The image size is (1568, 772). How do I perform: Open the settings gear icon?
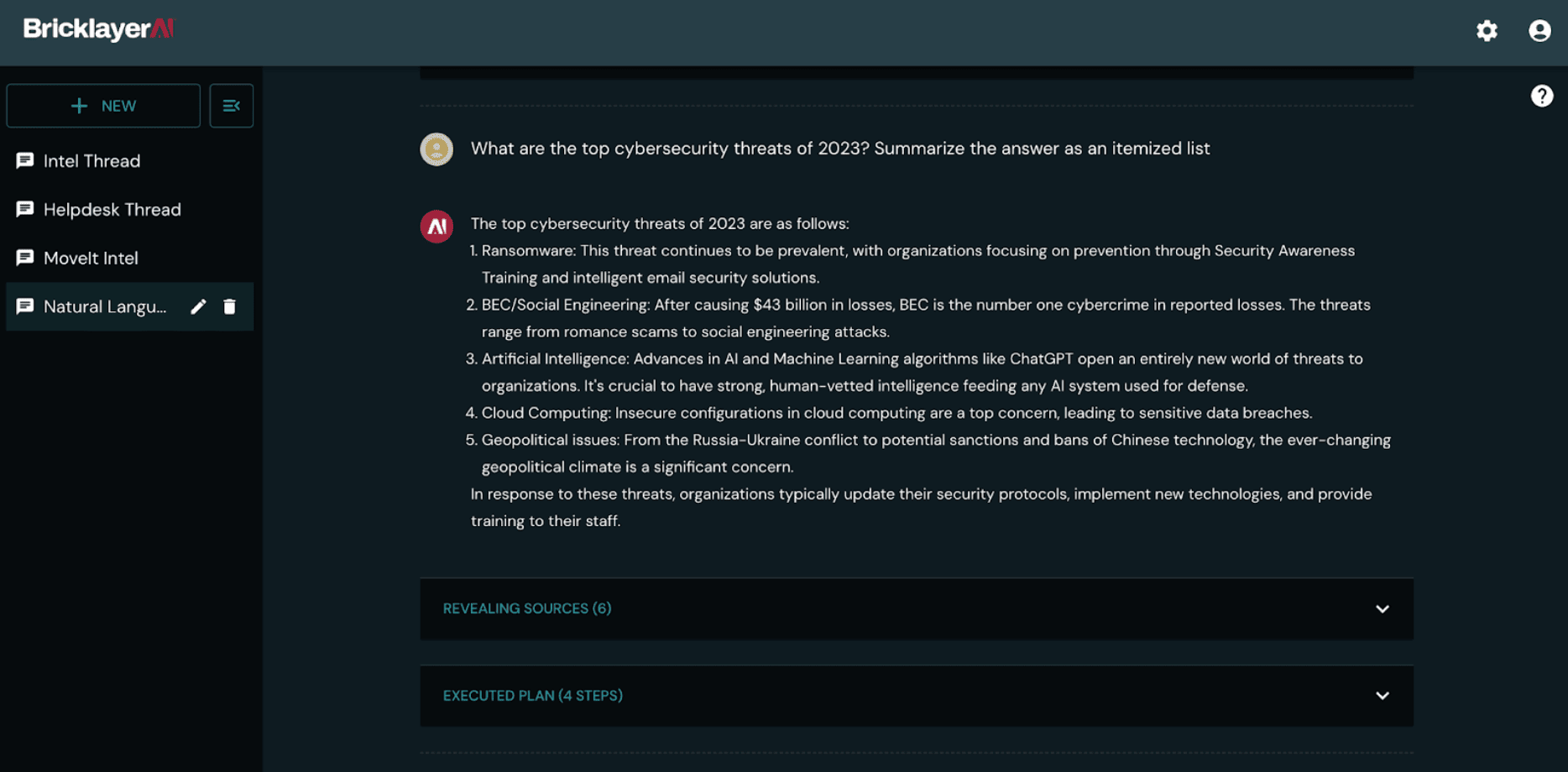[1487, 31]
